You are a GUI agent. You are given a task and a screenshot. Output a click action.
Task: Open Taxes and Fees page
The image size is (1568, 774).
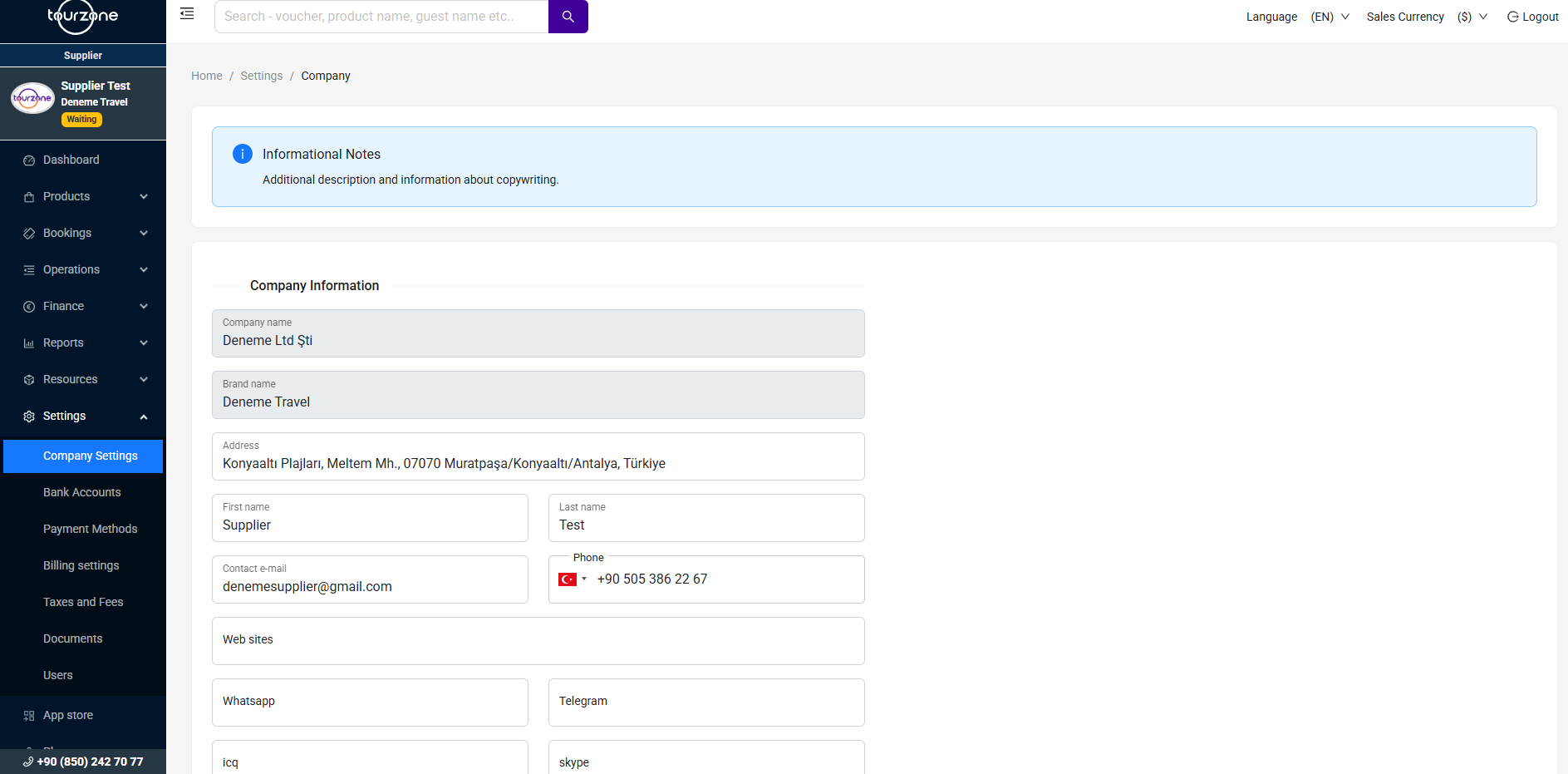(83, 602)
